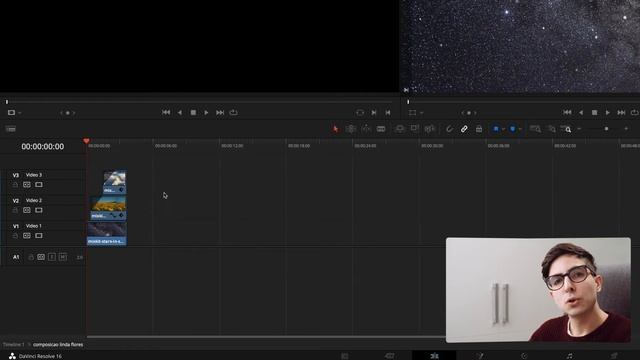Click the timeline zoom-out minus button
This screenshot has width=640, height=360.
(579, 129)
